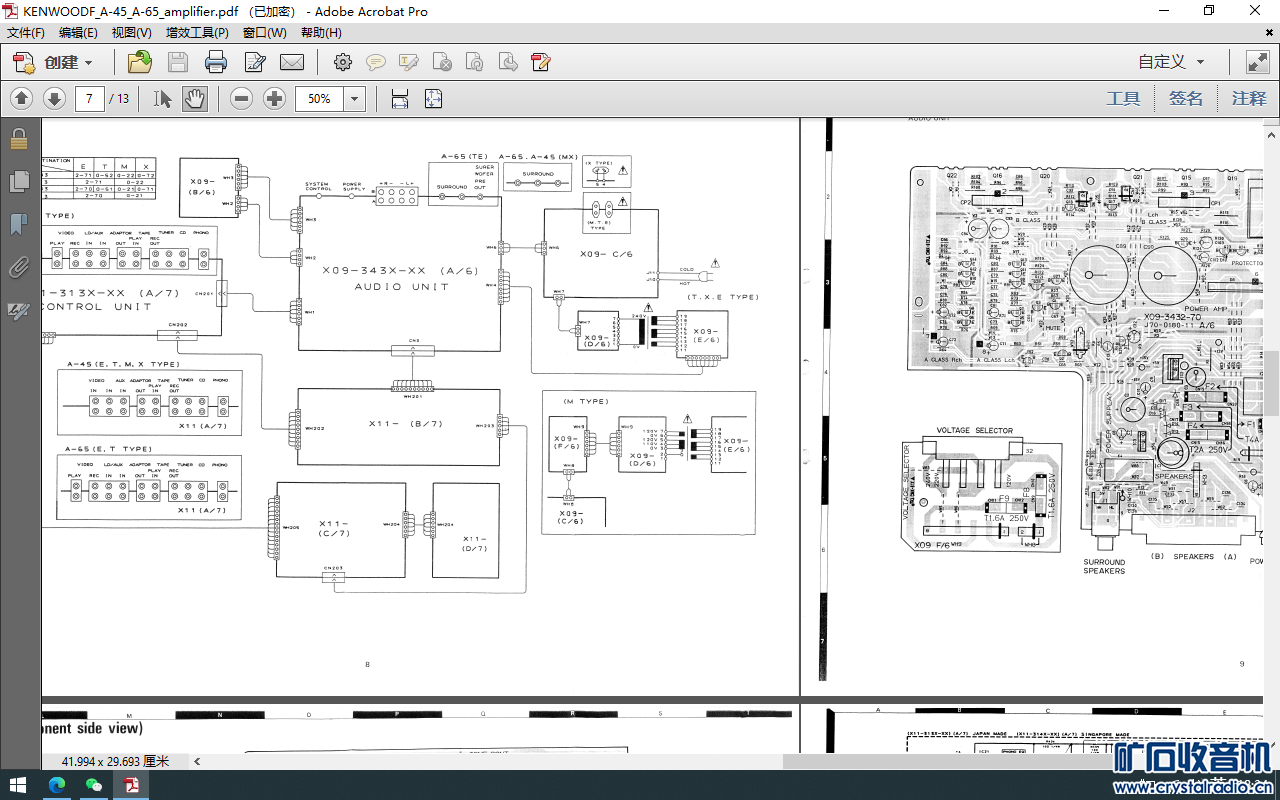The image size is (1280, 800).
Task: Click the page number input field
Action: (x=90, y=99)
